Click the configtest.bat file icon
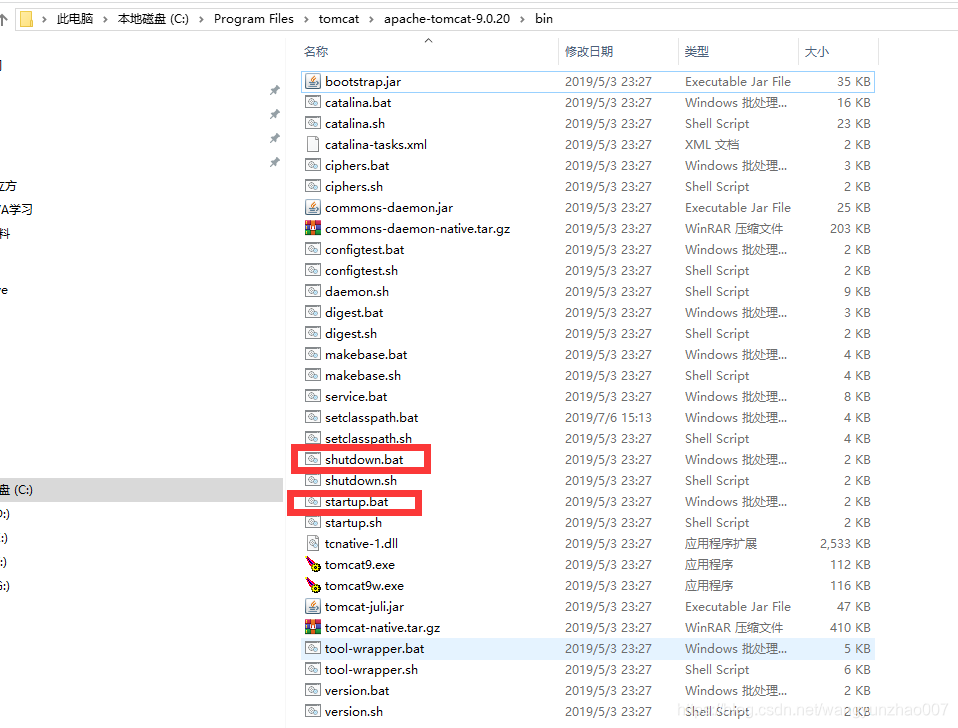The image size is (958, 728). click(x=313, y=249)
